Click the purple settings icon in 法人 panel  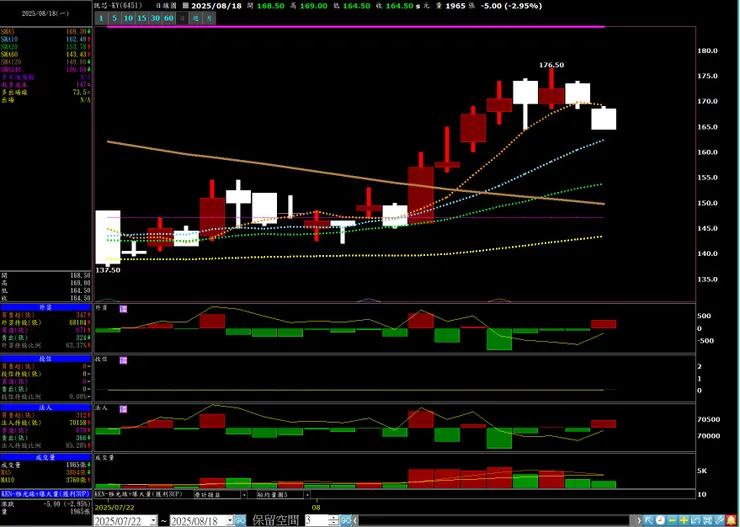point(123,409)
